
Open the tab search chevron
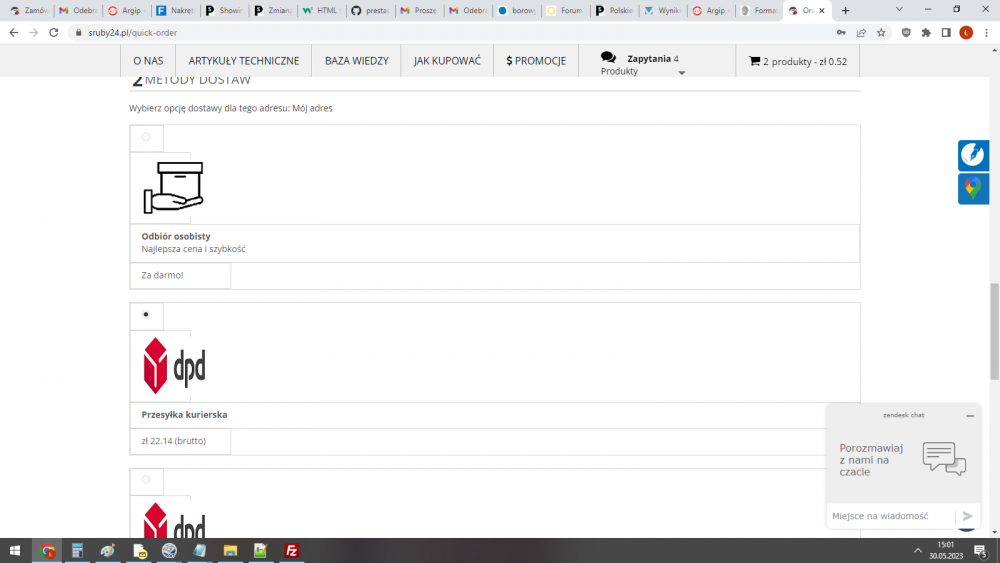(899, 10)
